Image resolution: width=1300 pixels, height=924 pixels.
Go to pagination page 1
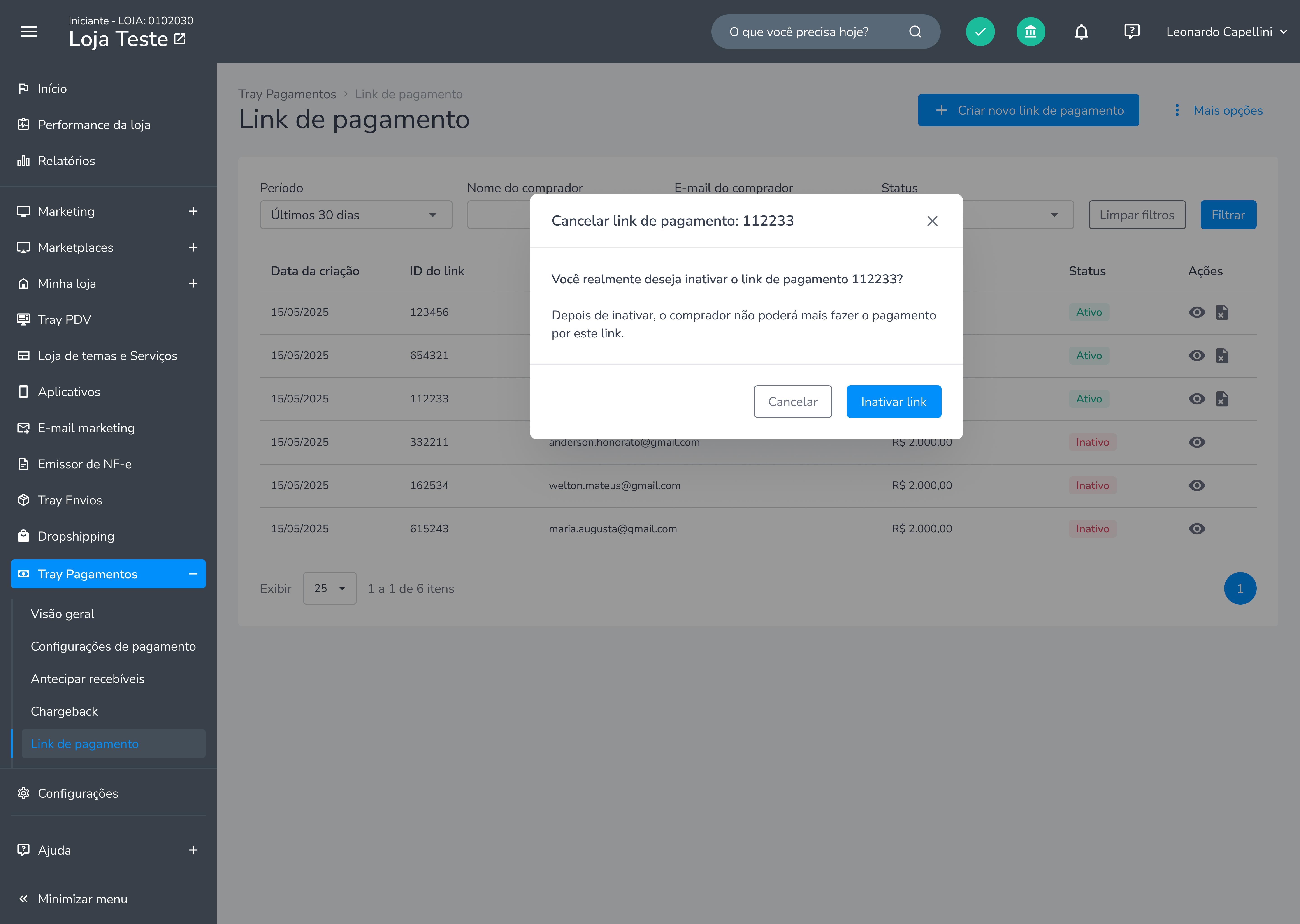pos(1240,588)
